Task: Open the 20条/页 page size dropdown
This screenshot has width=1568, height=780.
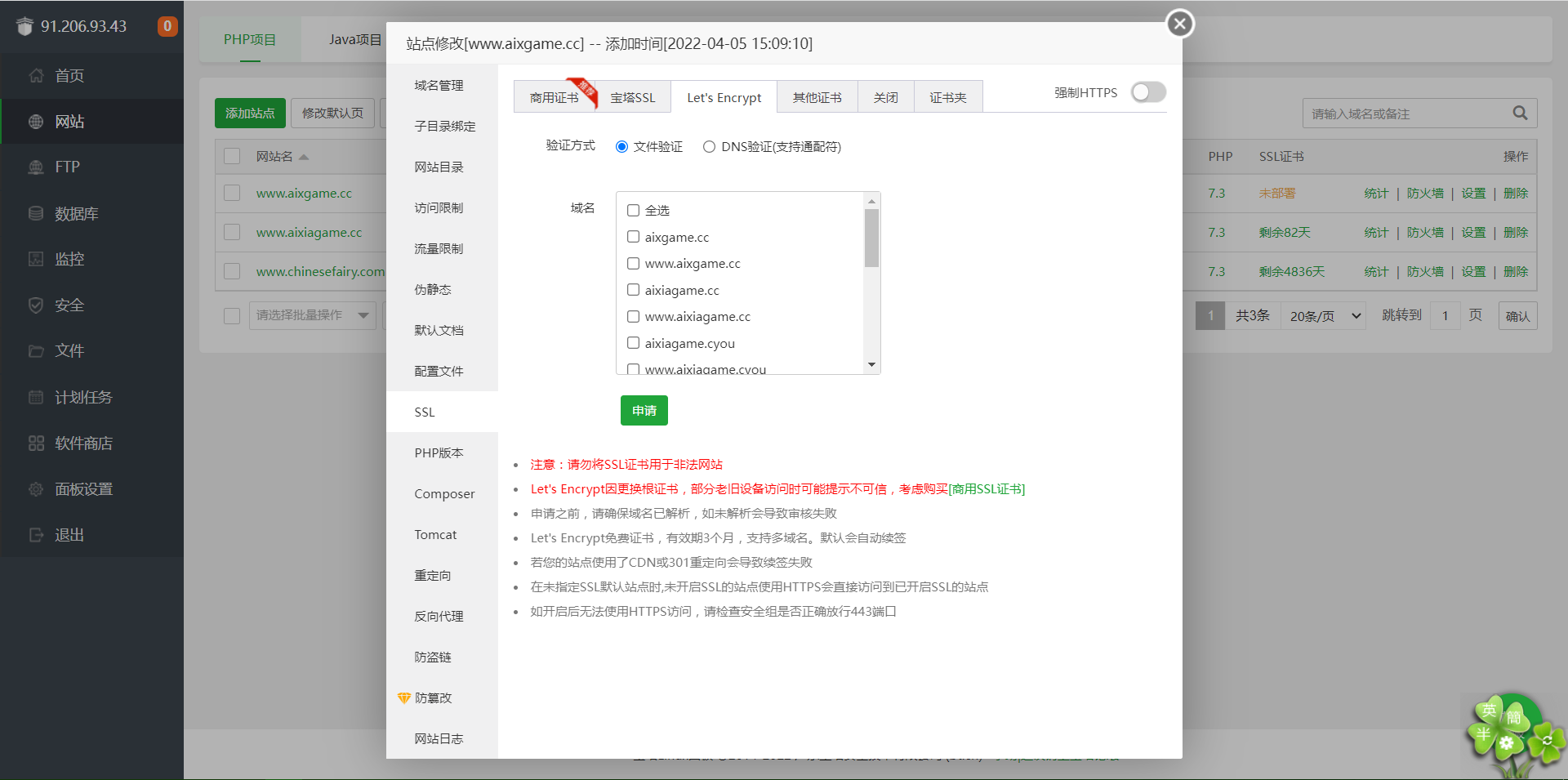Action: click(1325, 315)
